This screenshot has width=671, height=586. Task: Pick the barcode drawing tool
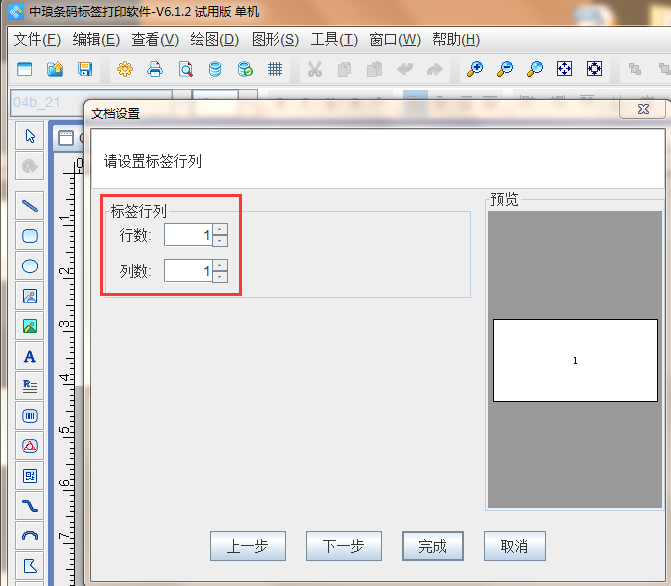30,415
